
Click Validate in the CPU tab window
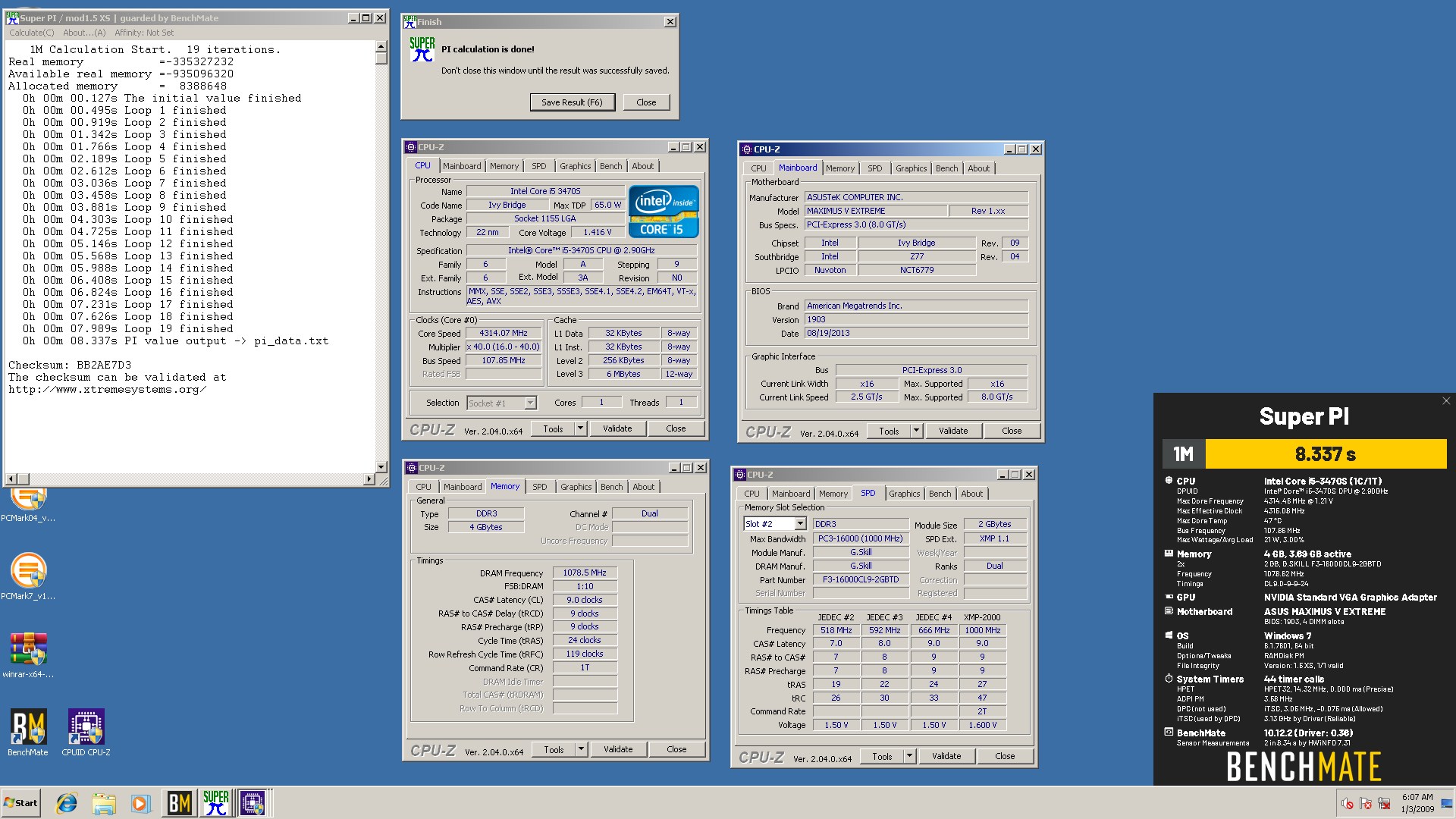pyautogui.click(x=617, y=428)
